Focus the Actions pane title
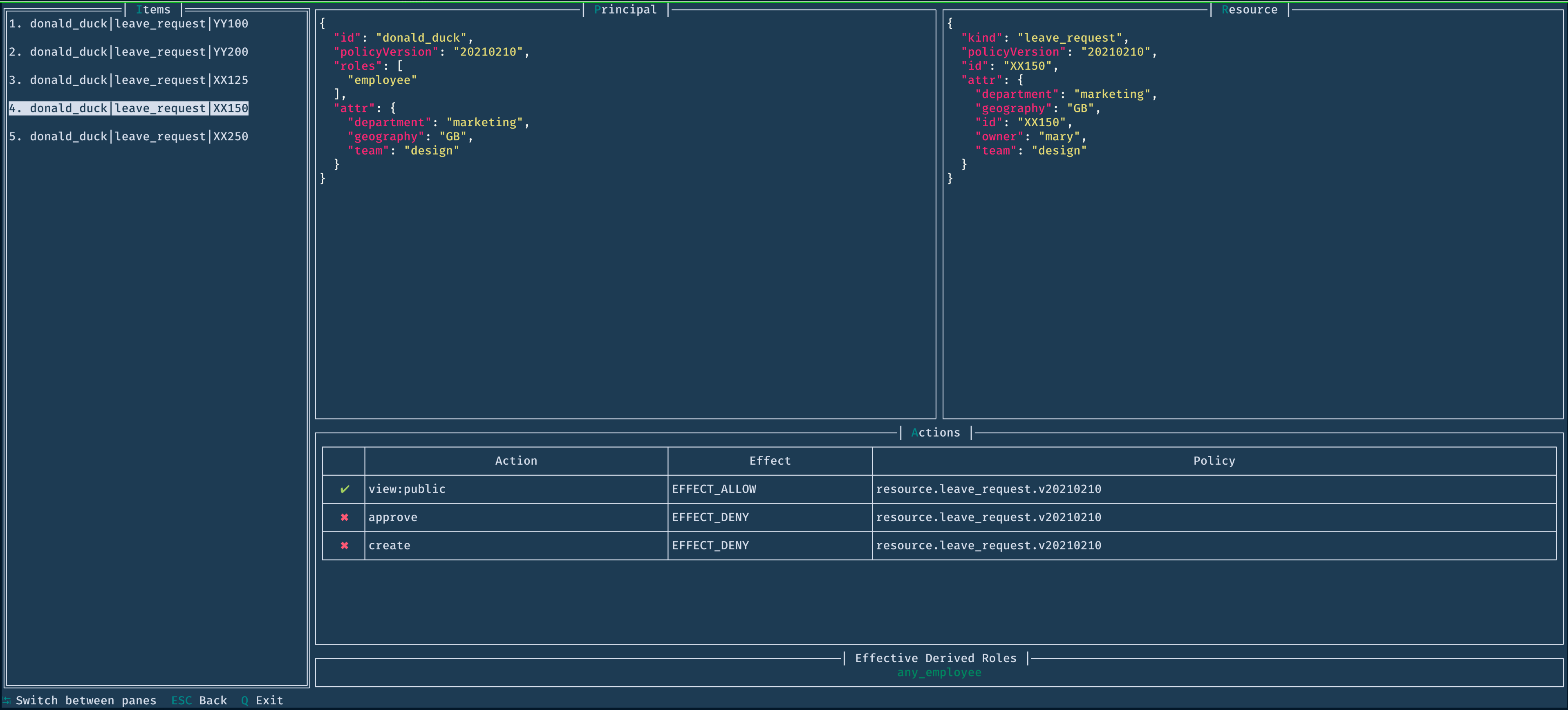The width and height of the screenshot is (1568, 710). click(935, 433)
